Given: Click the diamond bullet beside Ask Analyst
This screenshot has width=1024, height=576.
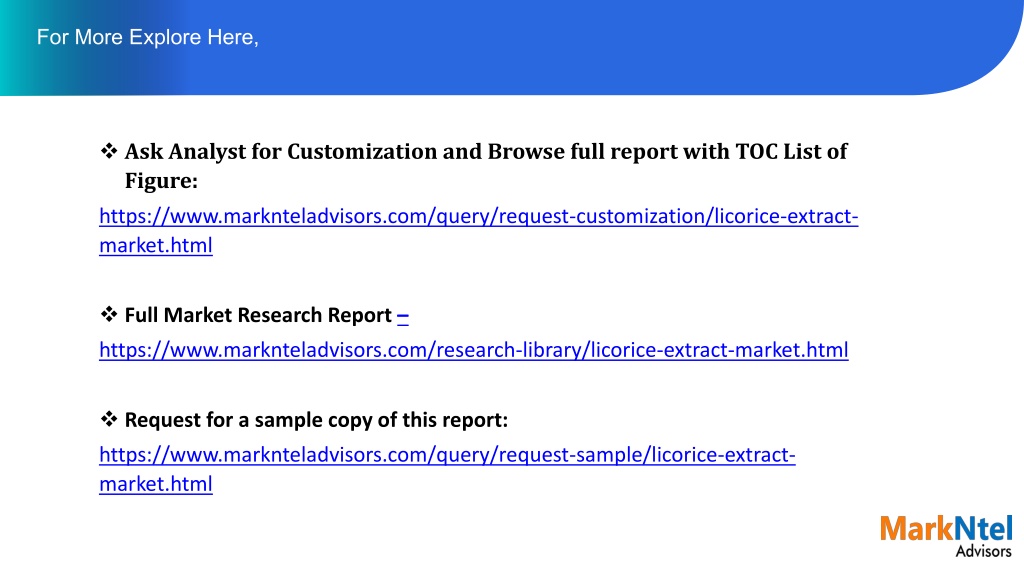Looking at the screenshot, I should [109, 151].
